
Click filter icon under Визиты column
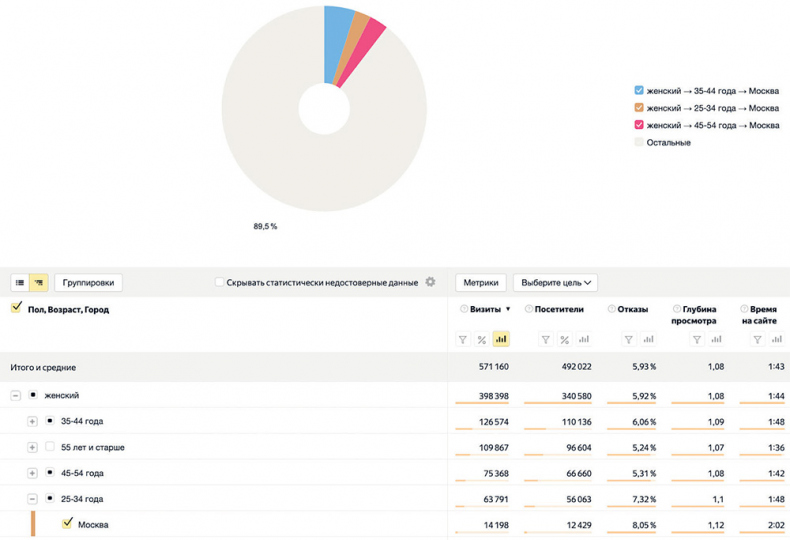463,340
